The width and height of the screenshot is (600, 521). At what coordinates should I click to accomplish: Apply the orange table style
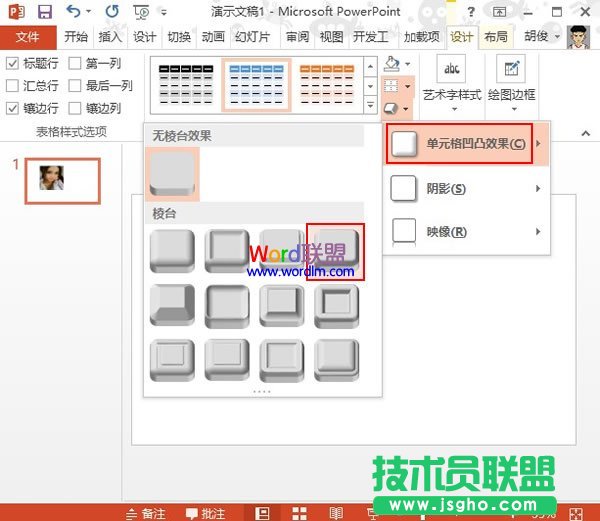point(327,85)
